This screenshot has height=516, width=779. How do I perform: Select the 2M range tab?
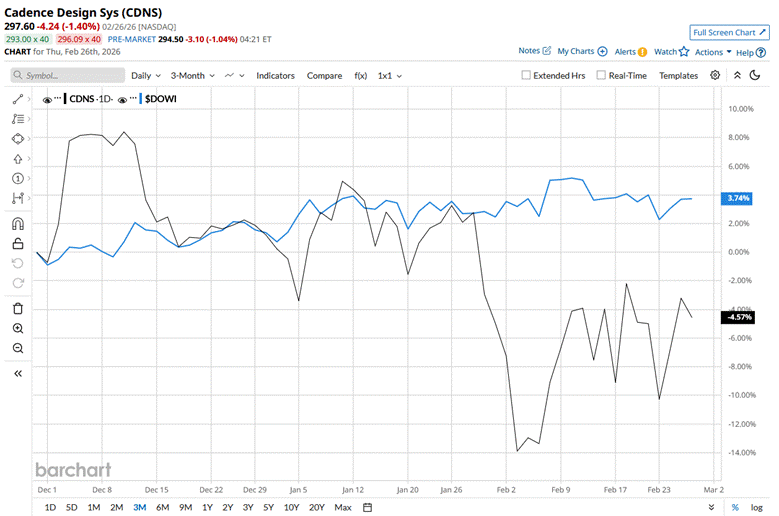(x=117, y=508)
